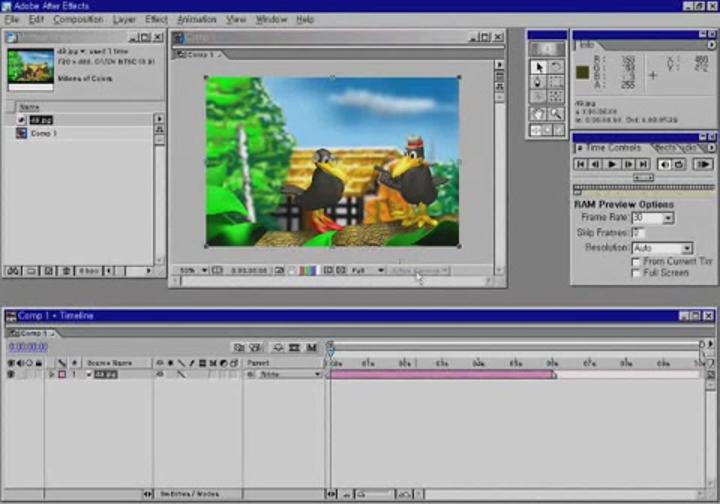Open the 50% magnification dropdown in Comp window
The width and height of the screenshot is (720, 504).
pyautogui.click(x=193, y=270)
